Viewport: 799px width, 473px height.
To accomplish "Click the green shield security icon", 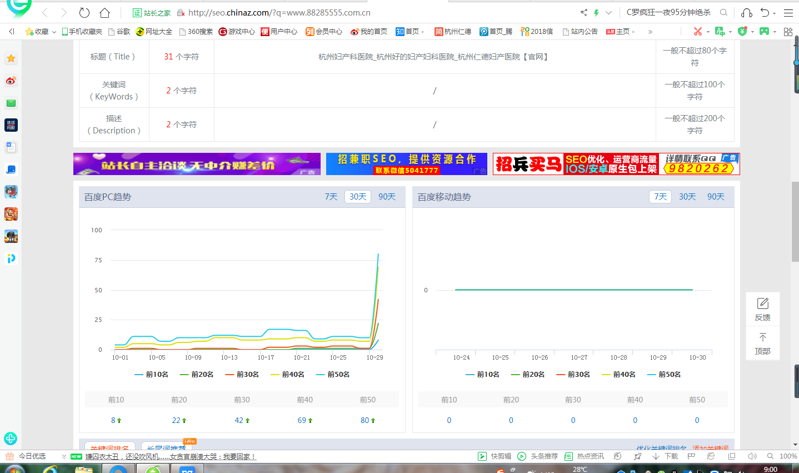I will click(x=742, y=32).
